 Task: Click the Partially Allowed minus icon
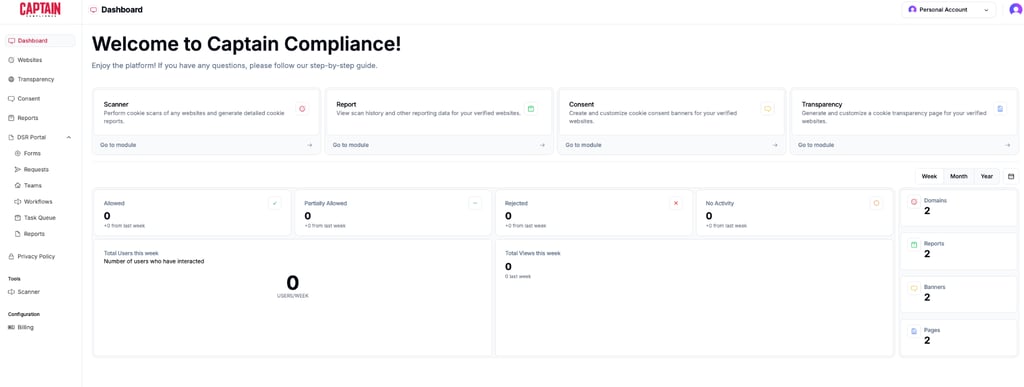pos(475,203)
